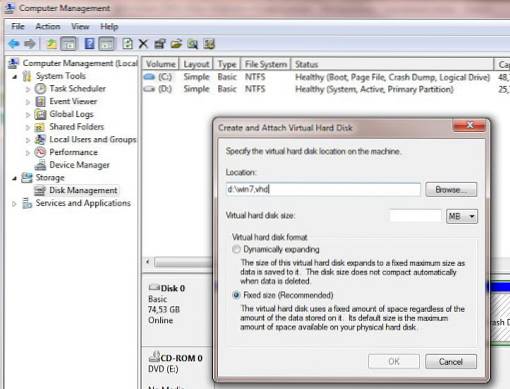Click the Refresh toolbar icon

click(127, 44)
